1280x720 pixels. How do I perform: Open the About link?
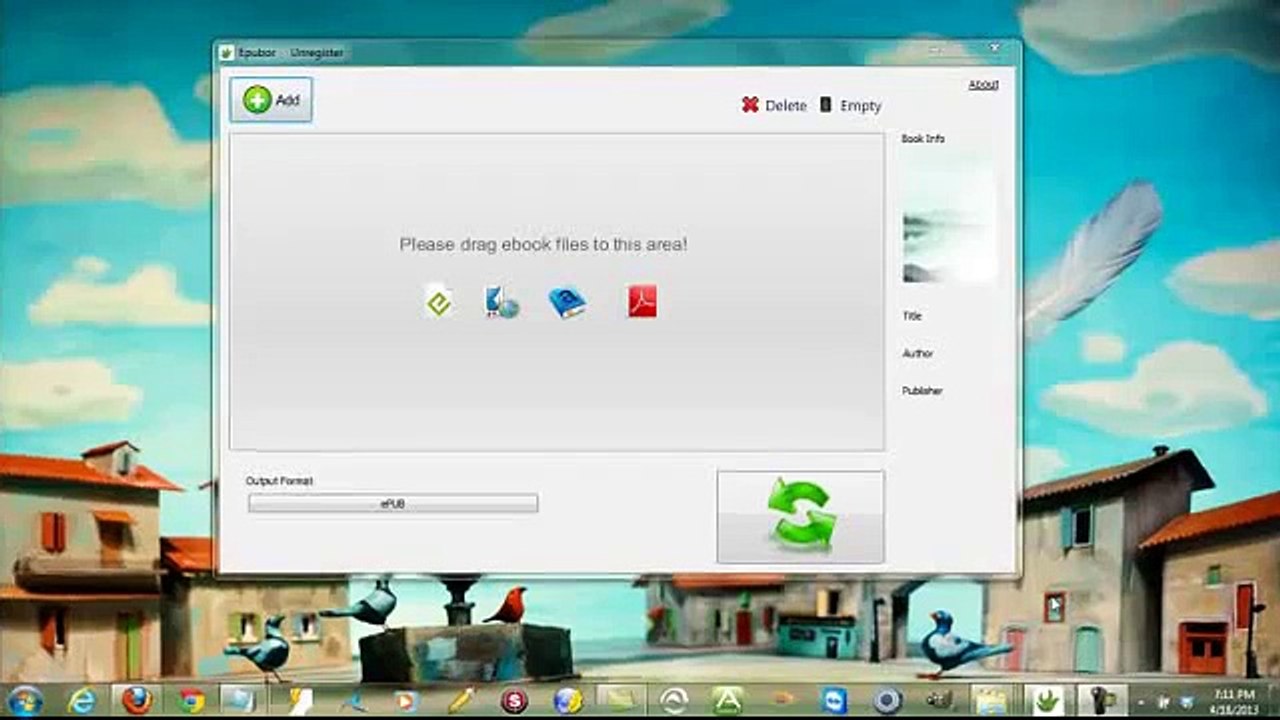click(983, 85)
